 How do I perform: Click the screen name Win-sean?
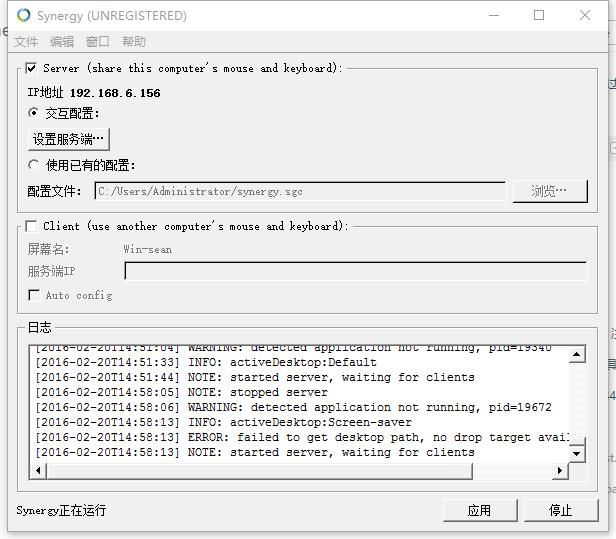click(148, 249)
